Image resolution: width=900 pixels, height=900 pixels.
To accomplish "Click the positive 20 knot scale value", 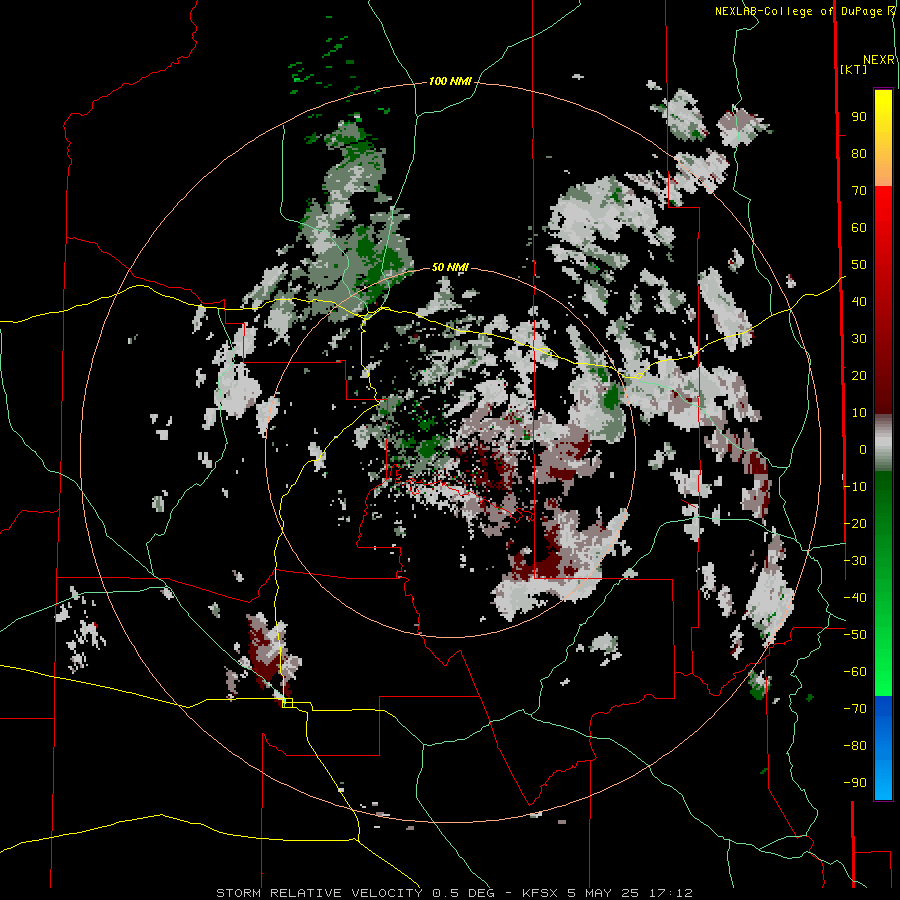I will tap(859, 376).
